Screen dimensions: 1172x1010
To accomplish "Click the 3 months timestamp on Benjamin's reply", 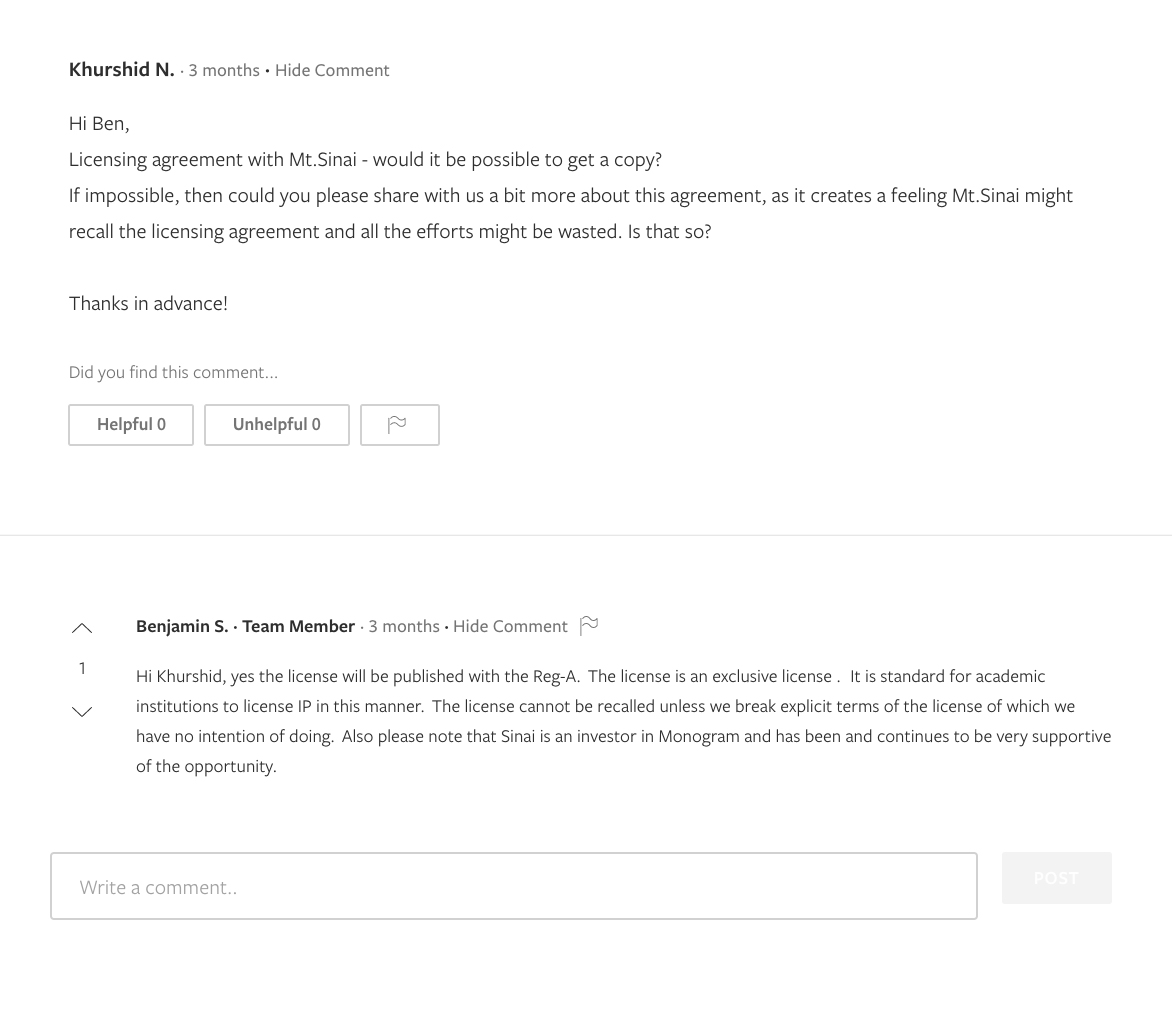I will (x=404, y=626).
